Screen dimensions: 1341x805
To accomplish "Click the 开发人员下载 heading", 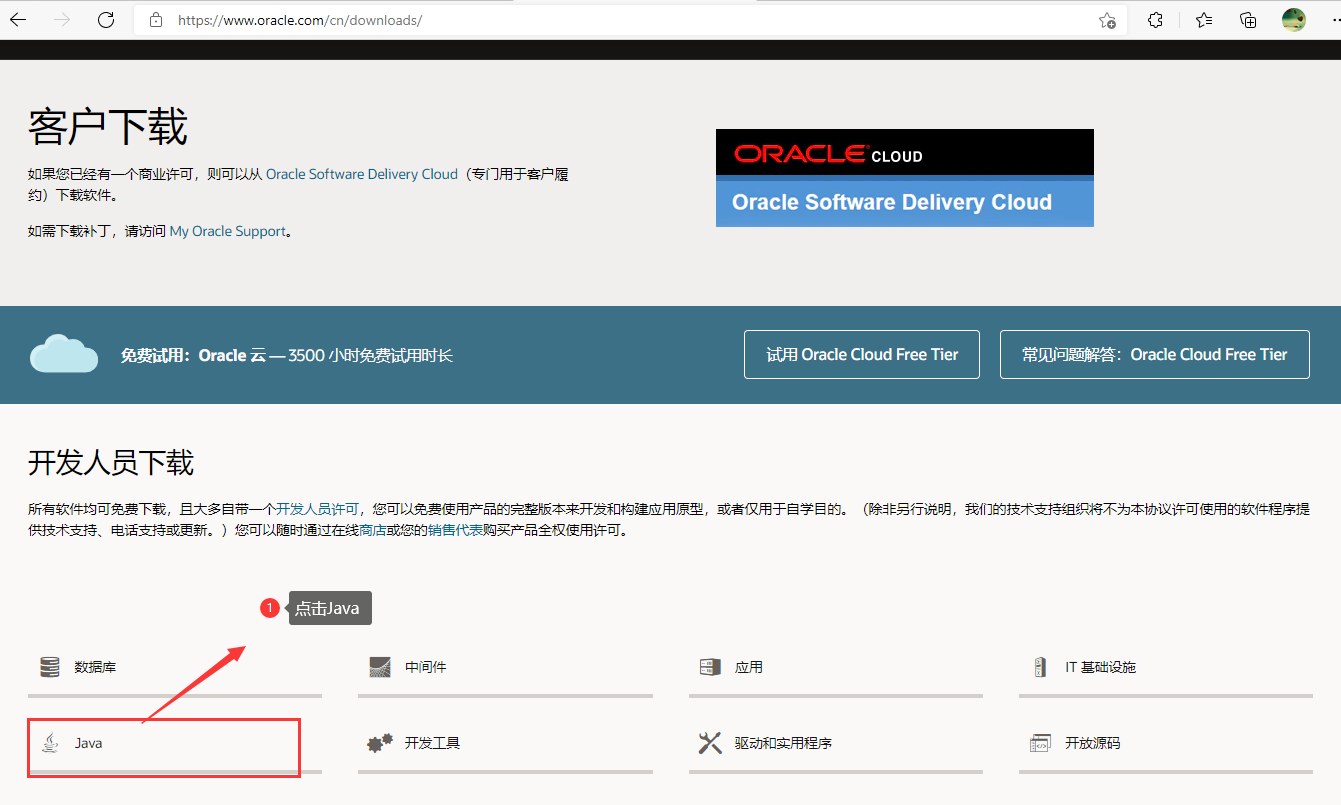I will (x=111, y=463).
